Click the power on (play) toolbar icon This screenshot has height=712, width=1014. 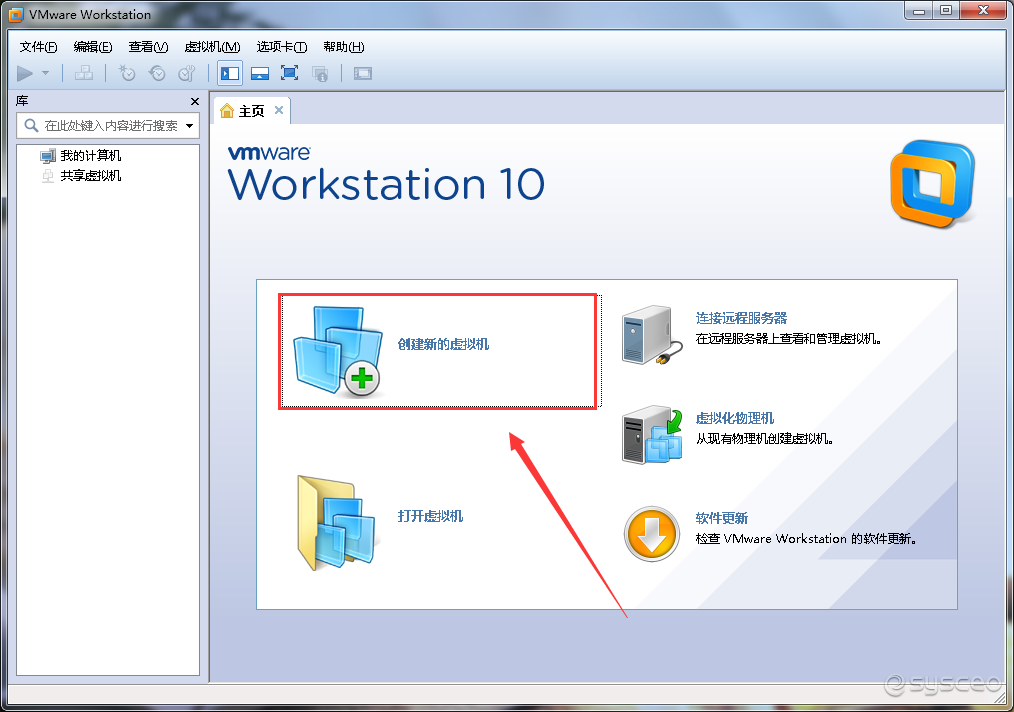click(x=25, y=74)
